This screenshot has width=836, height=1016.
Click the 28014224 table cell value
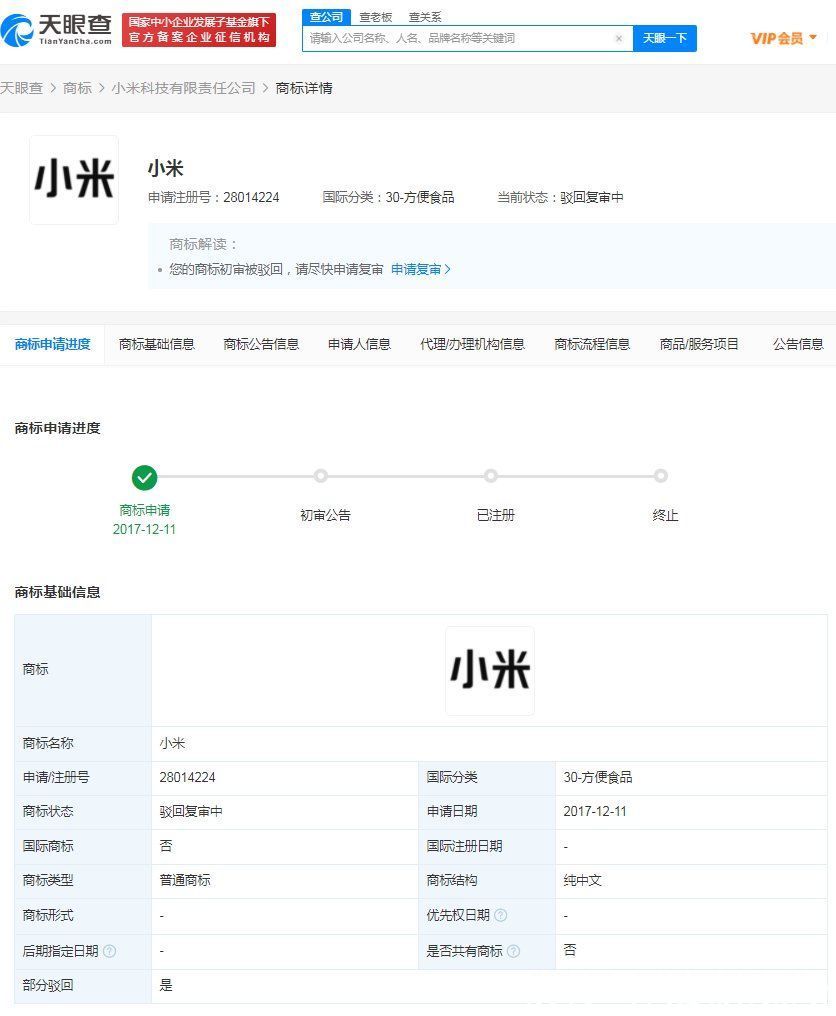click(187, 778)
